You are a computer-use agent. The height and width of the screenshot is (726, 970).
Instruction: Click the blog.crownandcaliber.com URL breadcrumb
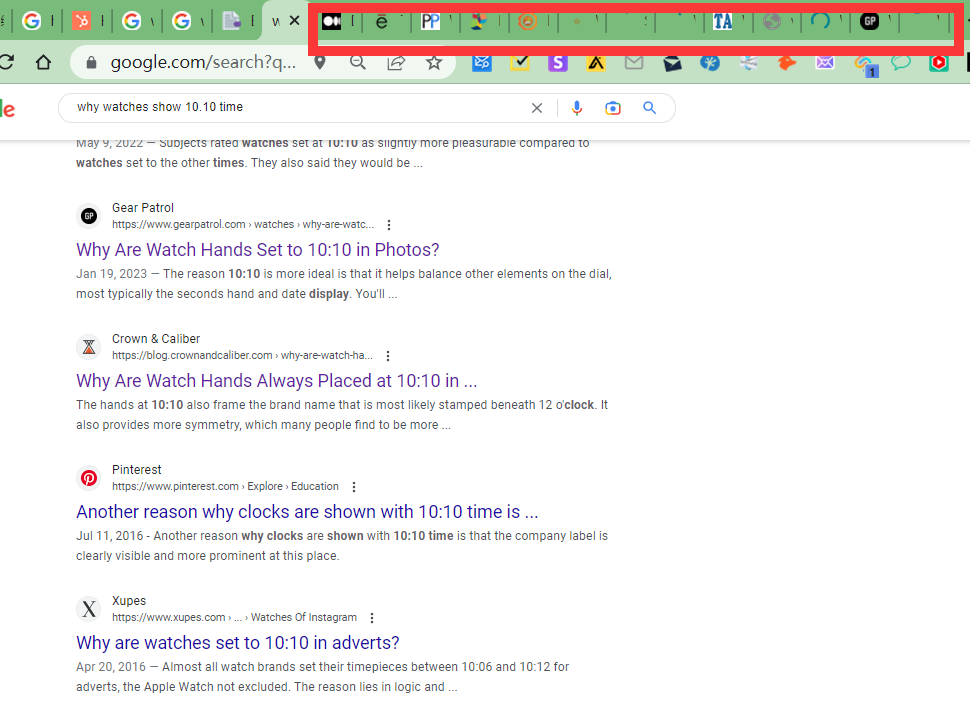(242, 356)
